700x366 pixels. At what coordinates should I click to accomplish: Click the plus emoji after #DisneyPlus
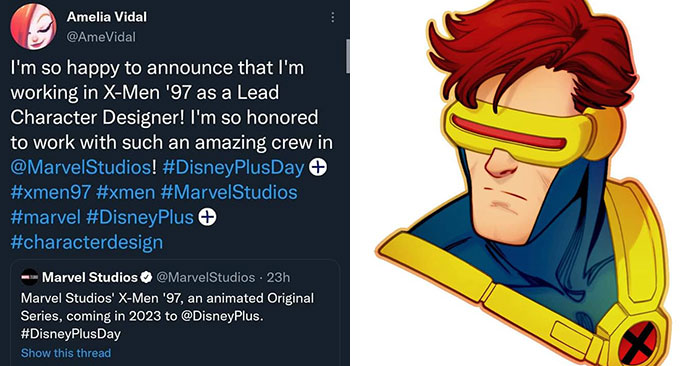[x=207, y=217]
